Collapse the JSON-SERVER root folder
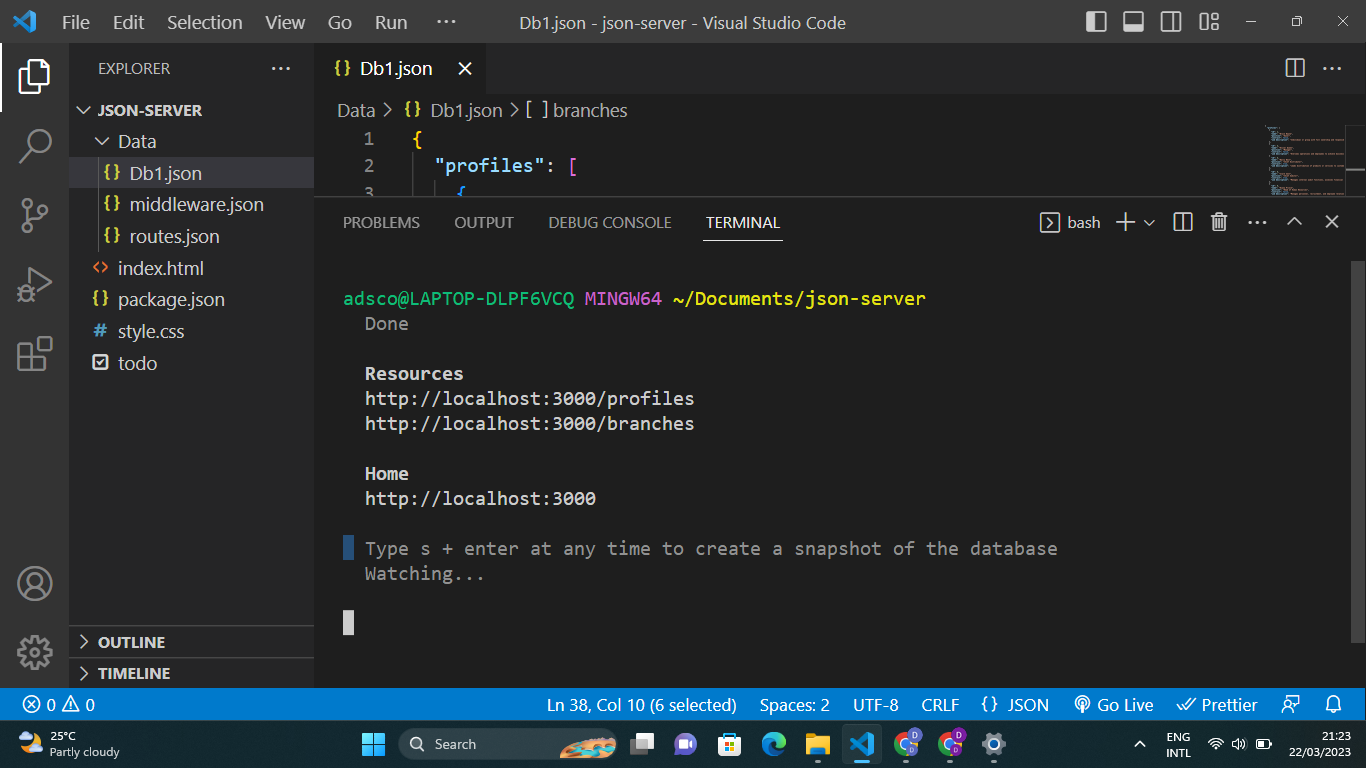The height and width of the screenshot is (768, 1366). point(192,110)
